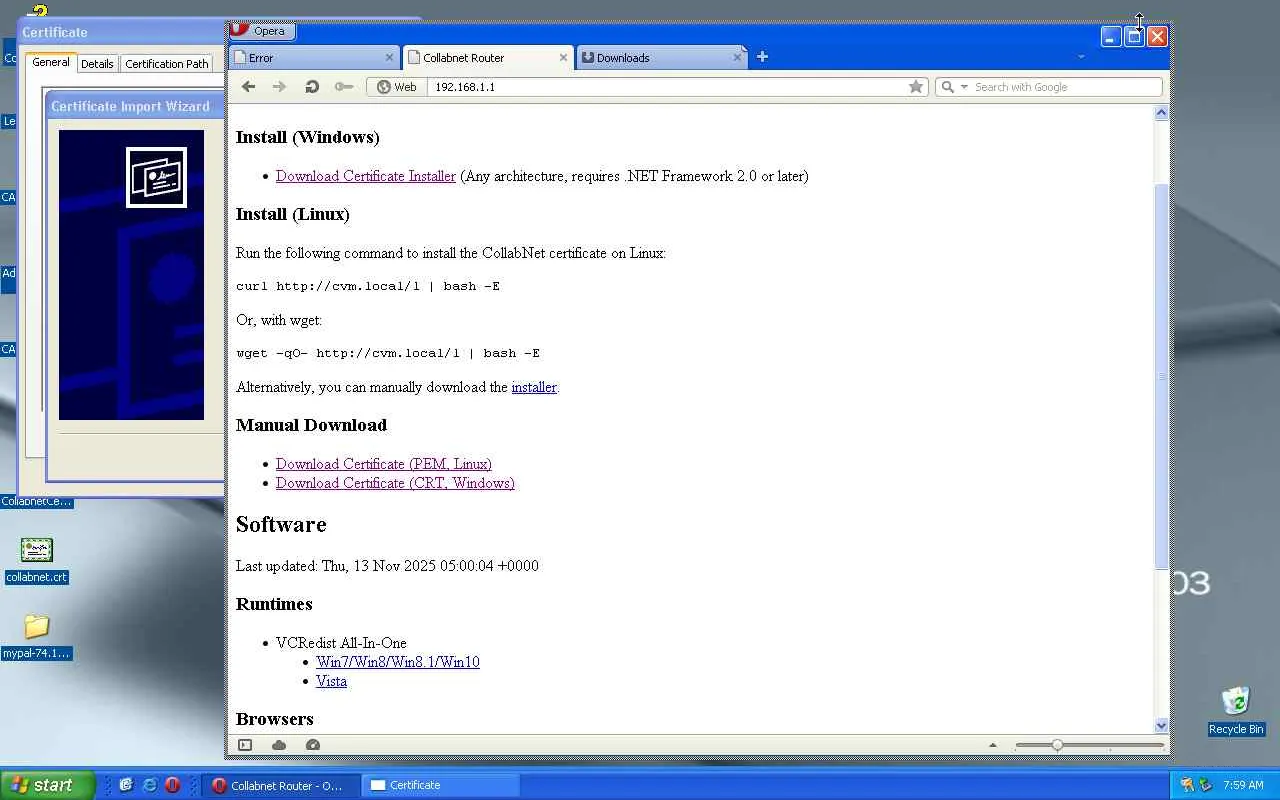Open Opera Link cloud icon
This screenshot has height=800, width=1280.
point(279,745)
